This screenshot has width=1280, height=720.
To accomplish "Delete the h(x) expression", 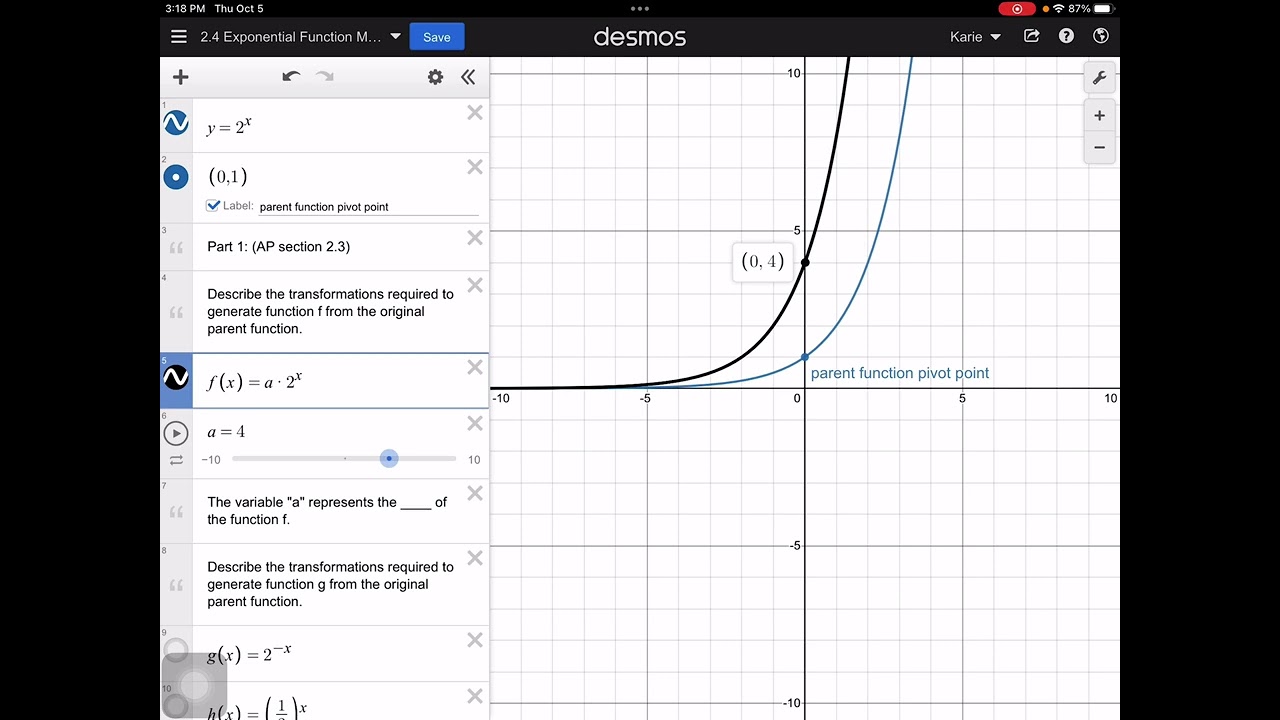I will 475,696.
